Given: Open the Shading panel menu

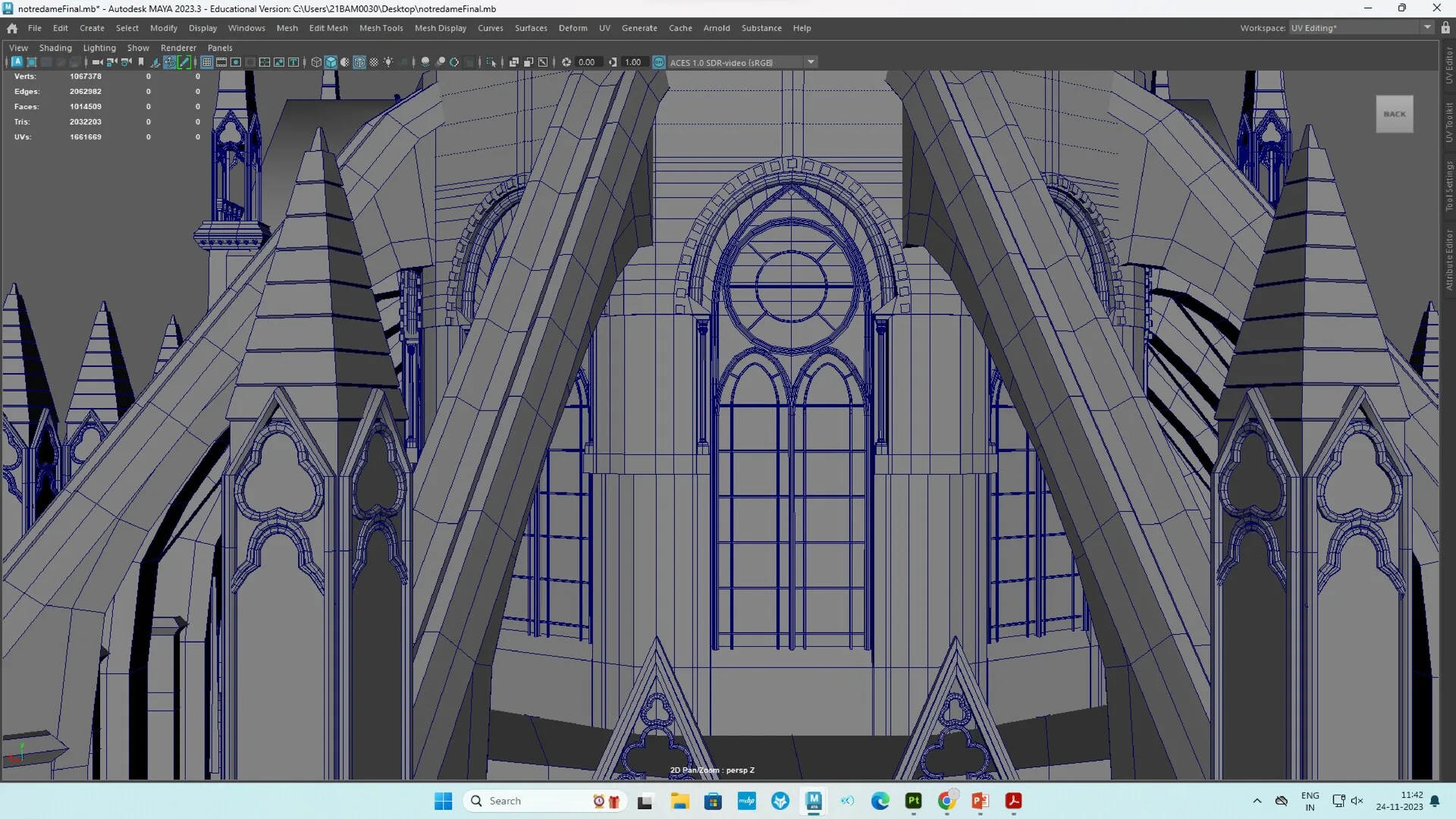Looking at the screenshot, I should tap(55, 48).
